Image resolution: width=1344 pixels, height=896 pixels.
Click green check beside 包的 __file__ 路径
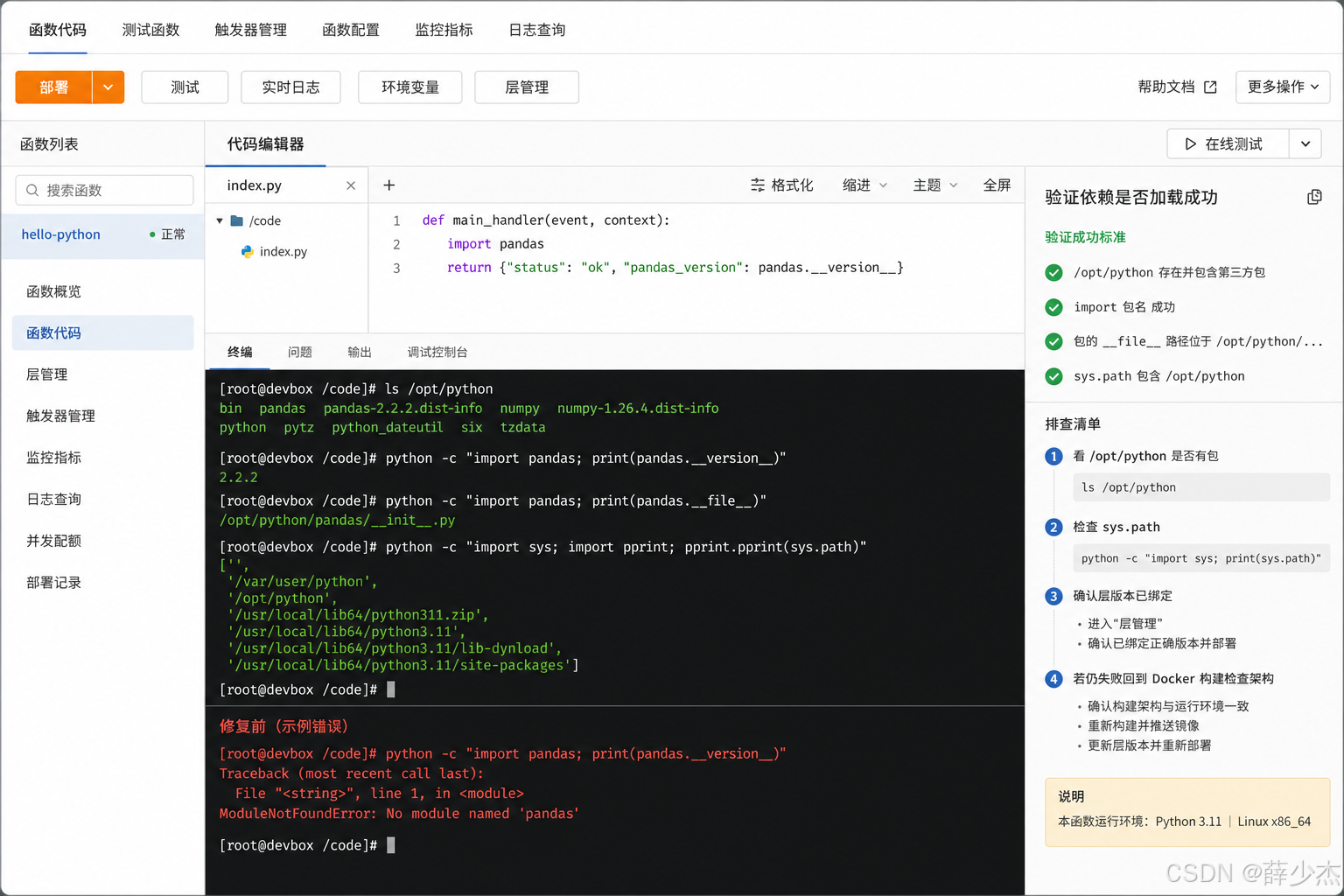click(x=1054, y=341)
